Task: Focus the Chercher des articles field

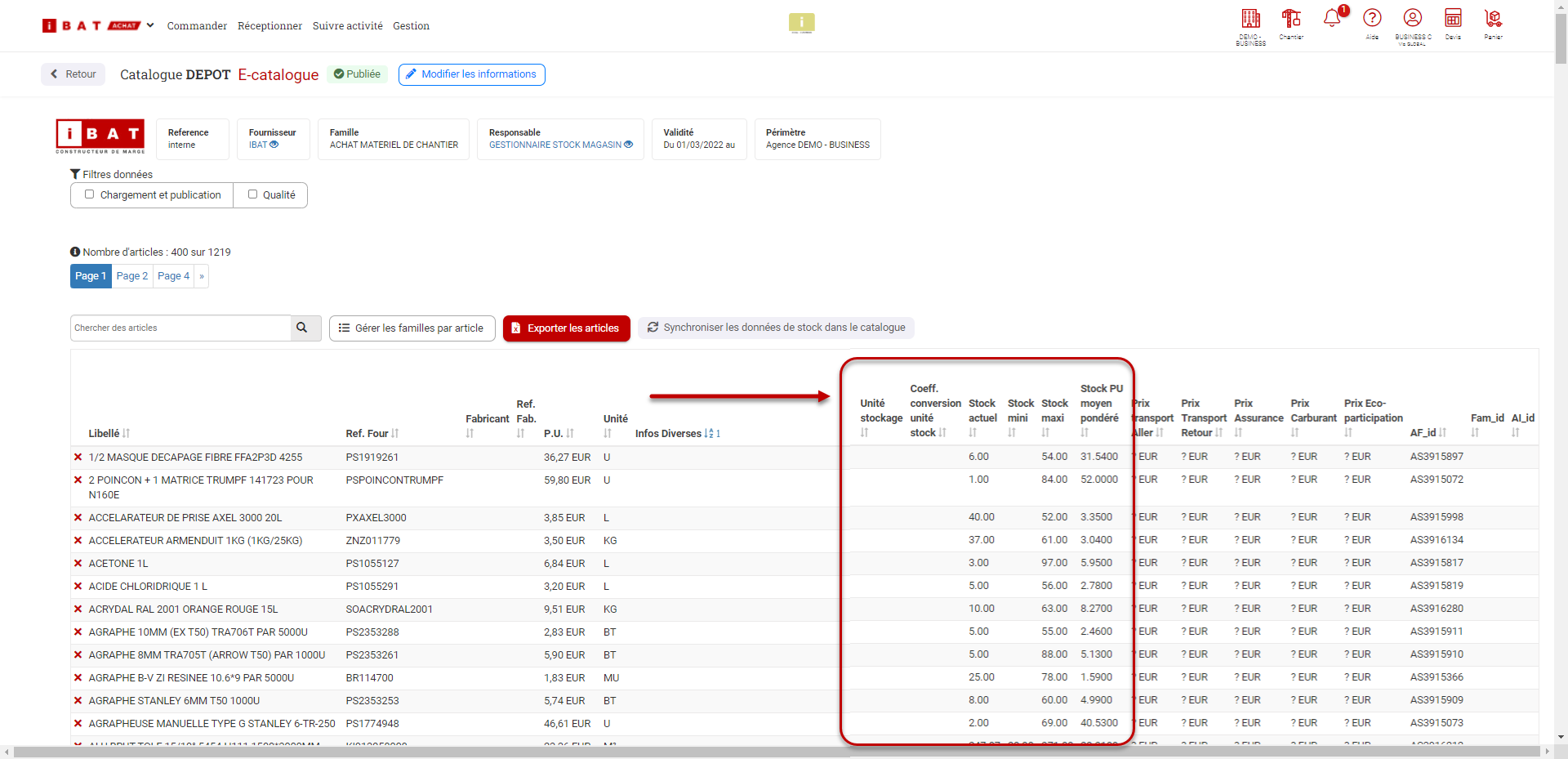Action: [180, 328]
